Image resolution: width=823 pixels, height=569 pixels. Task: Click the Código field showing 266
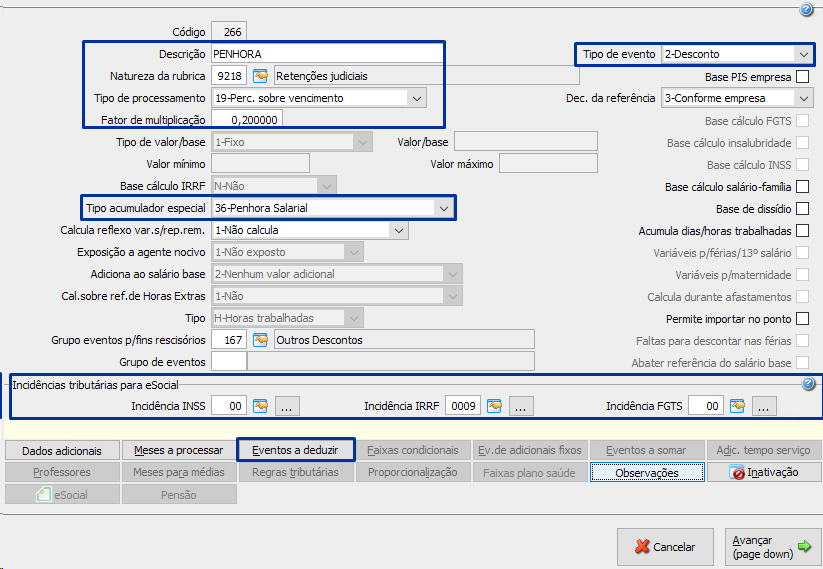[229, 32]
